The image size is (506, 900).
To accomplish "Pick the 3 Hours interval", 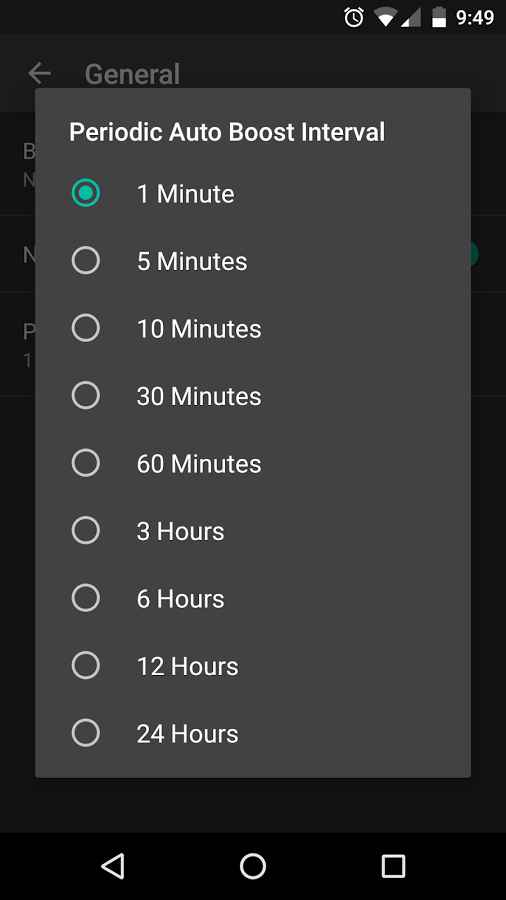I will (252, 530).
